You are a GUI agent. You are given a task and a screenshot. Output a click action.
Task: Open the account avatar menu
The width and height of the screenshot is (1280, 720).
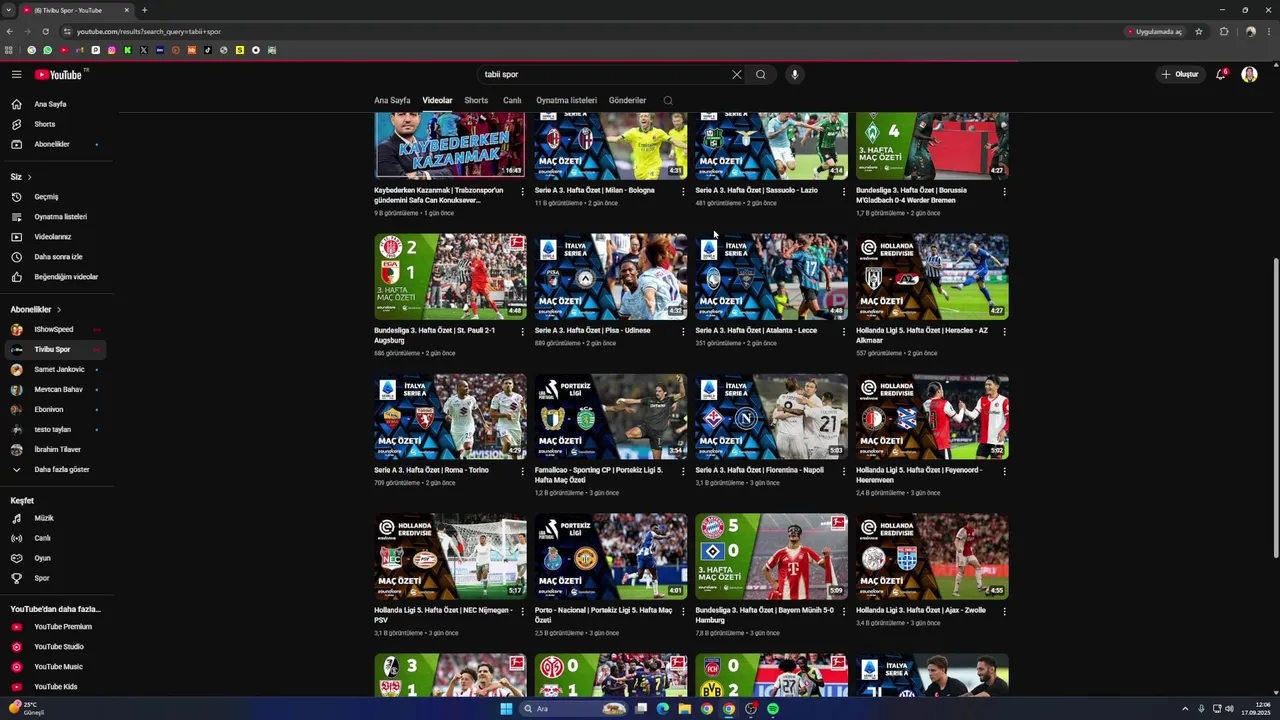coord(1249,74)
